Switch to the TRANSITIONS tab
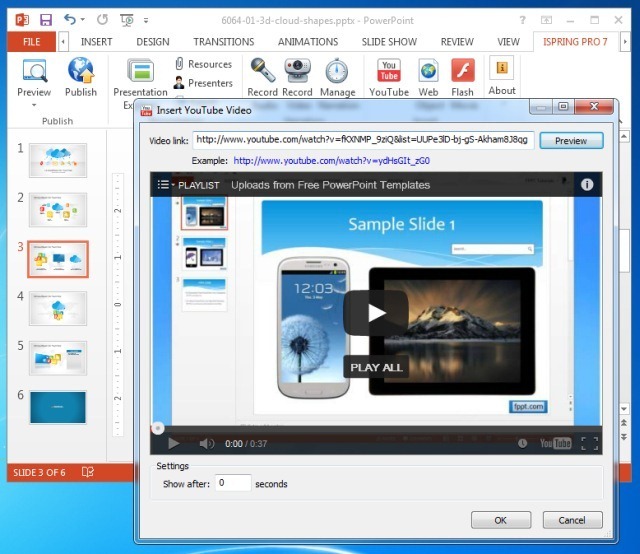This screenshot has height=554, width=640. point(224,42)
